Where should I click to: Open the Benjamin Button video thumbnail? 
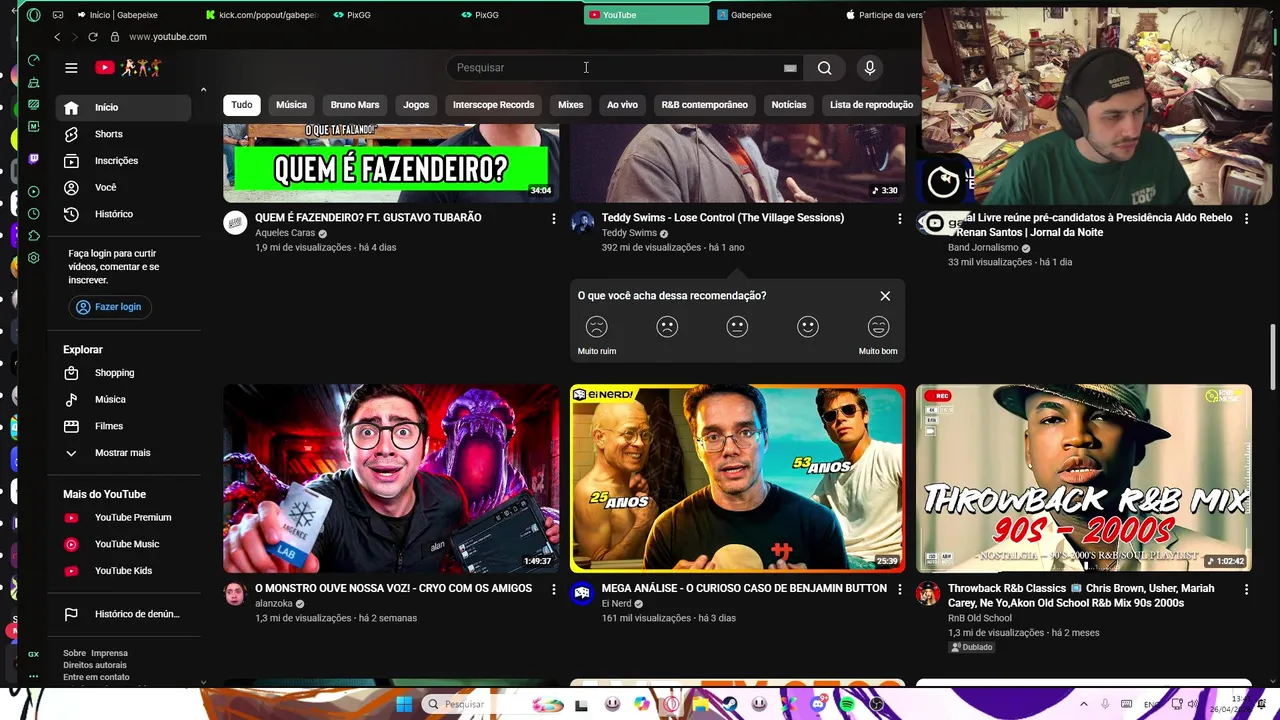click(x=737, y=478)
